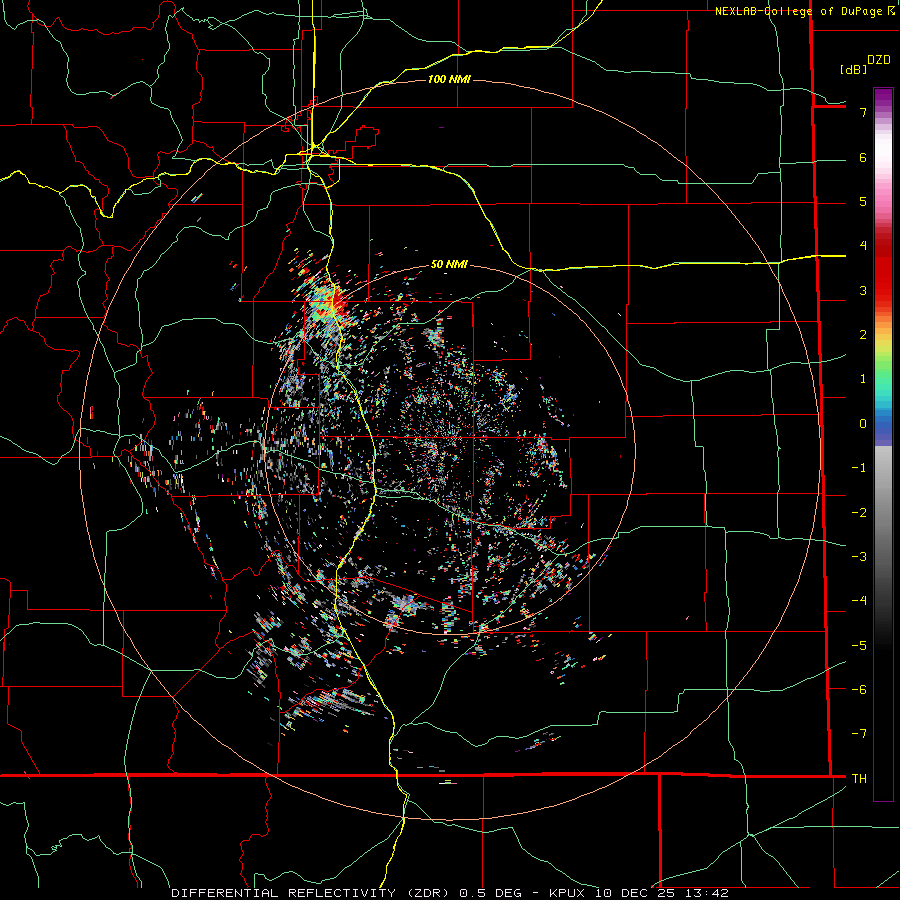Image resolution: width=900 pixels, height=900 pixels.
Task: Click the '-7' value on color scale
Action: point(859,734)
